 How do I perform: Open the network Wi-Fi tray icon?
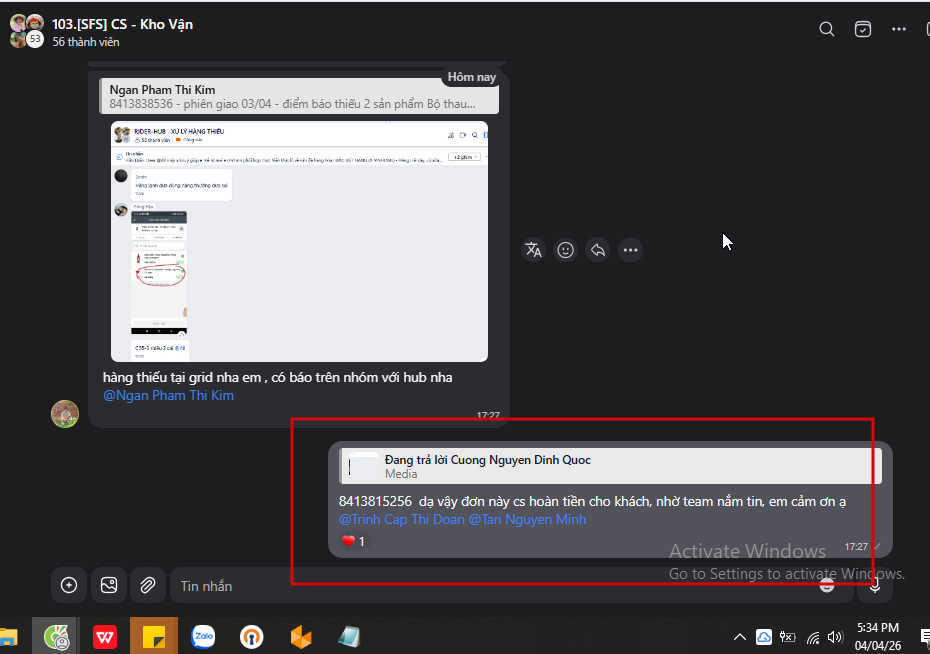pyautogui.click(x=813, y=638)
